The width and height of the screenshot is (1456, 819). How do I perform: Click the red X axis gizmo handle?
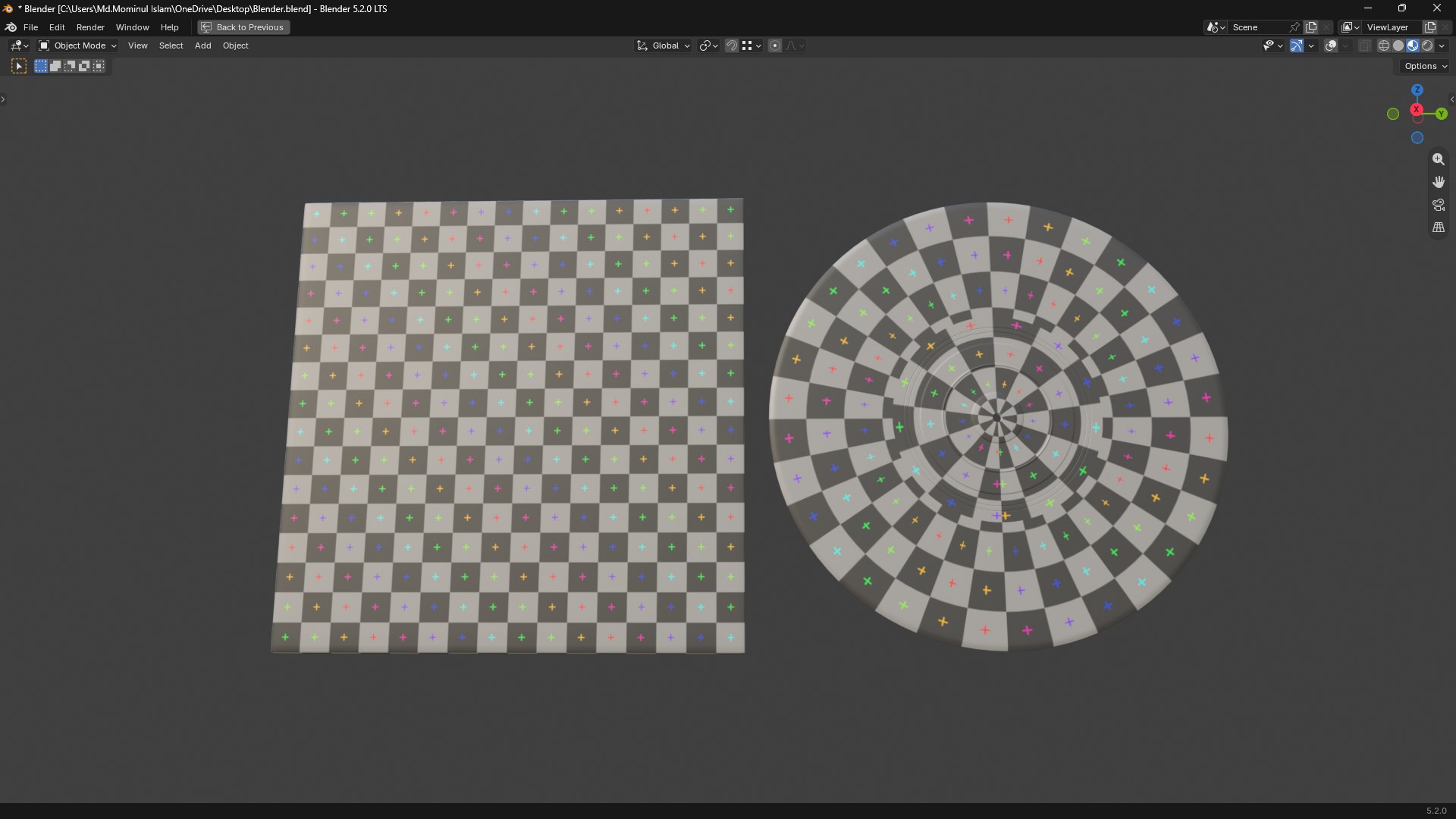point(1416,110)
